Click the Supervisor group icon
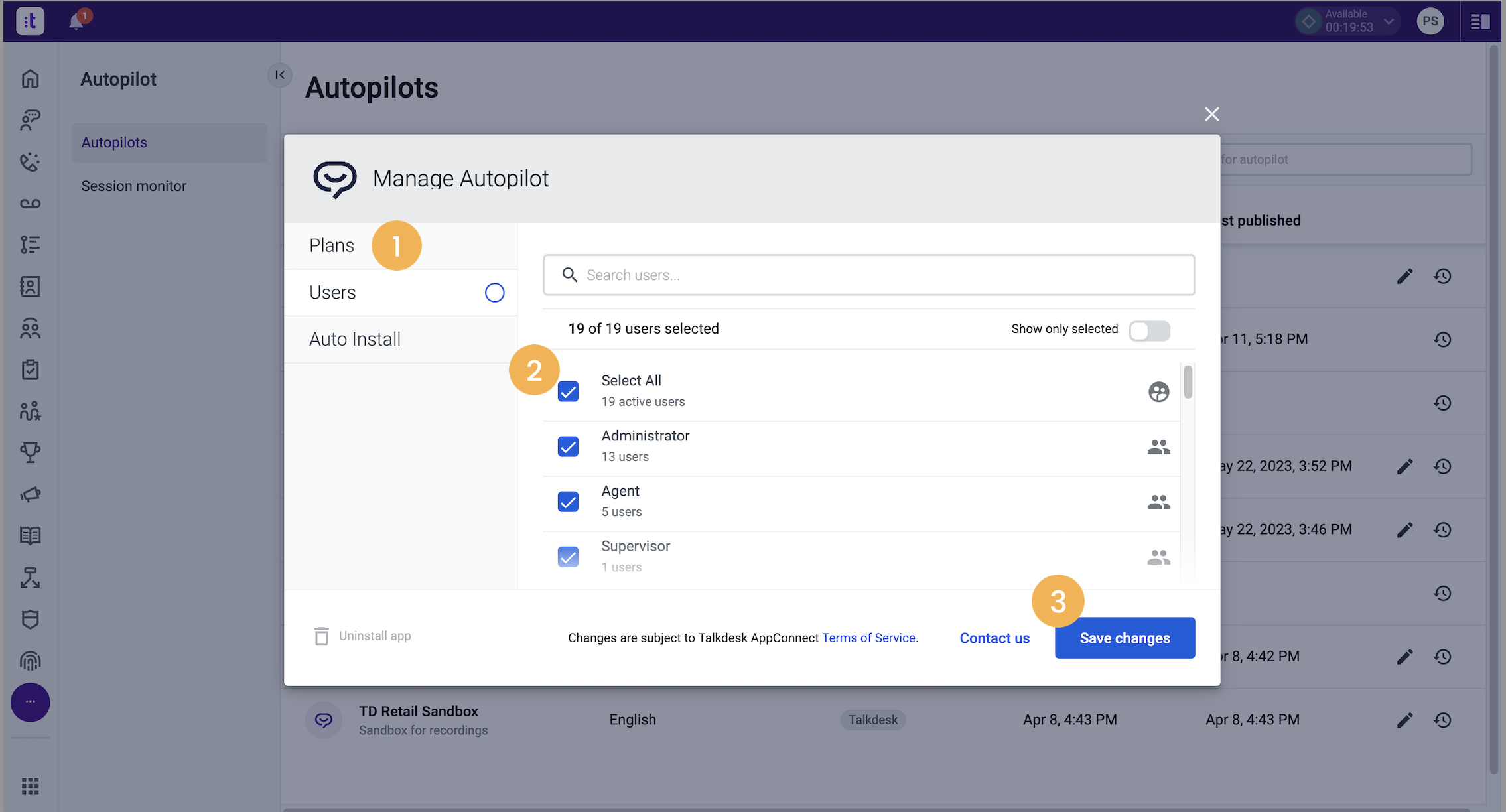1506x812 pixels. [x=1158, y=557]
